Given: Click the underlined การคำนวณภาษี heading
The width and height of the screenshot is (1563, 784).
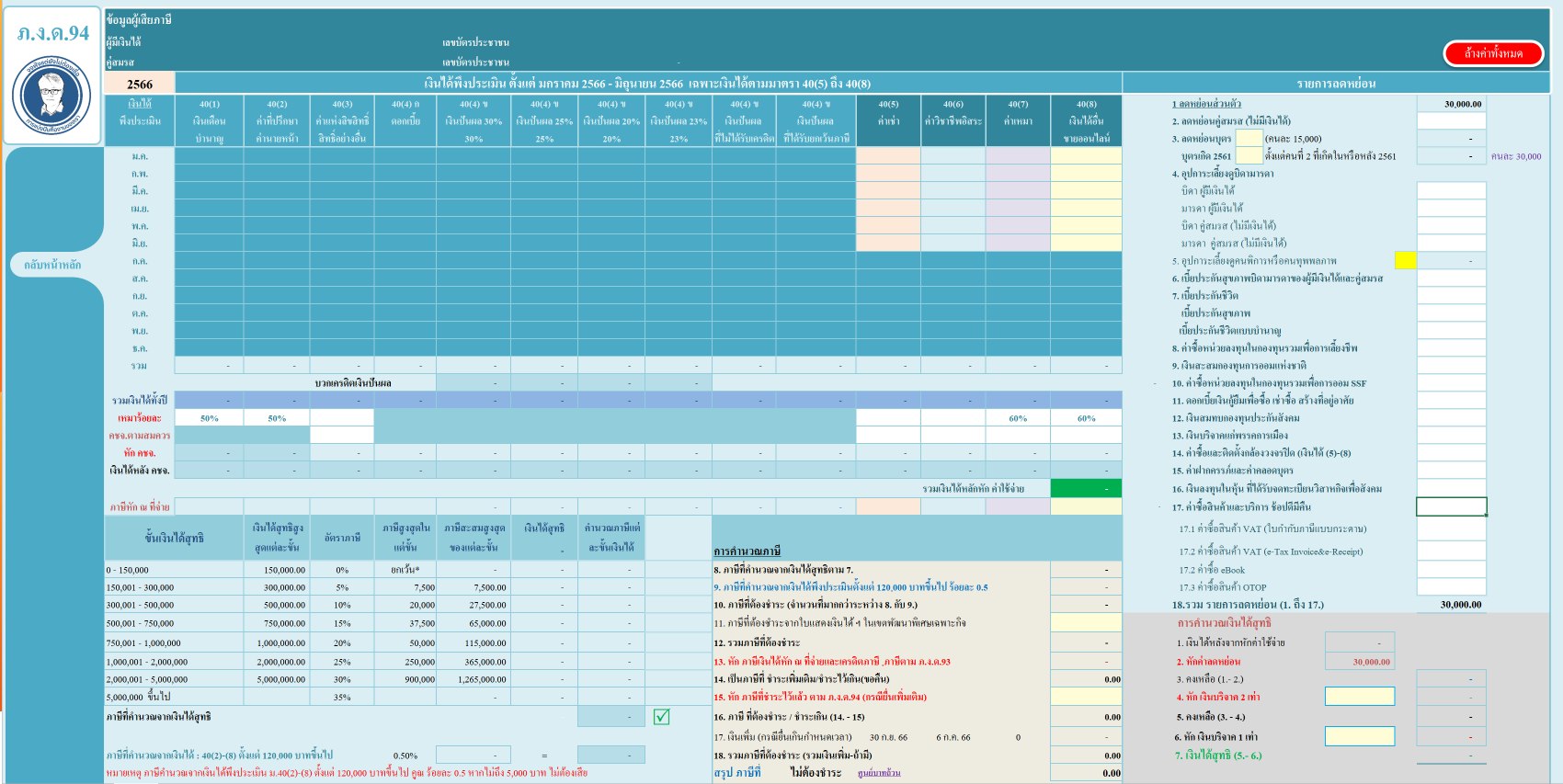Looking at the screenshot, I should [x=747, y=551].
